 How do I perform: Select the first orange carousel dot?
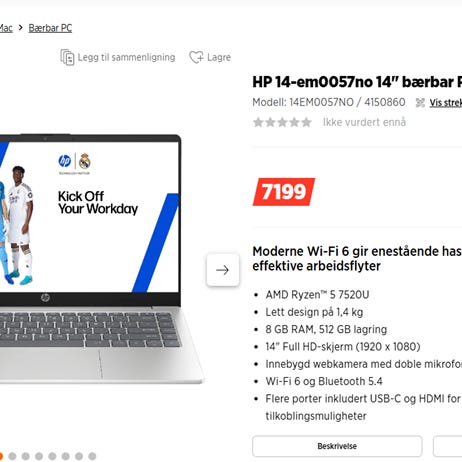(1, 456)
